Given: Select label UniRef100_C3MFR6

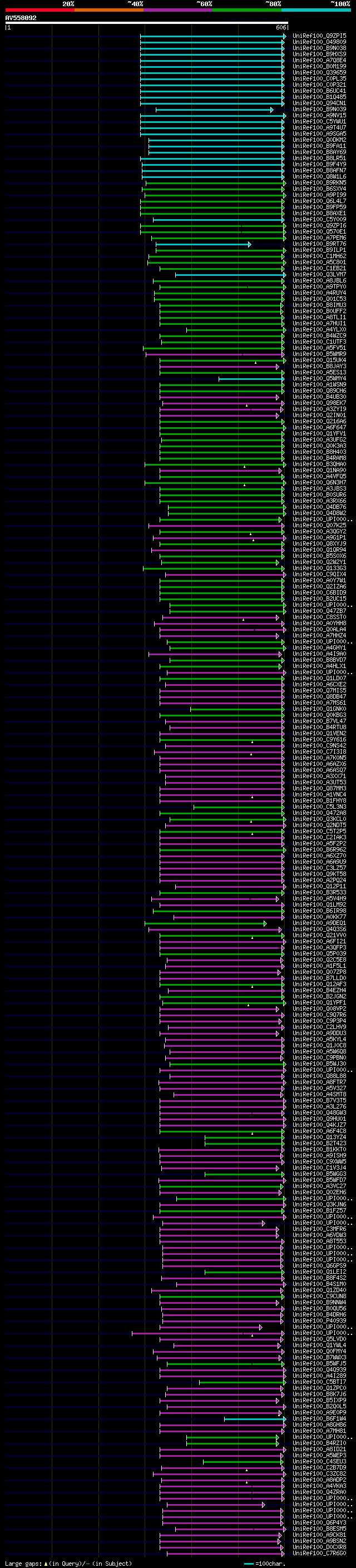Looking at the screenshot, I should coord(319,1229).
